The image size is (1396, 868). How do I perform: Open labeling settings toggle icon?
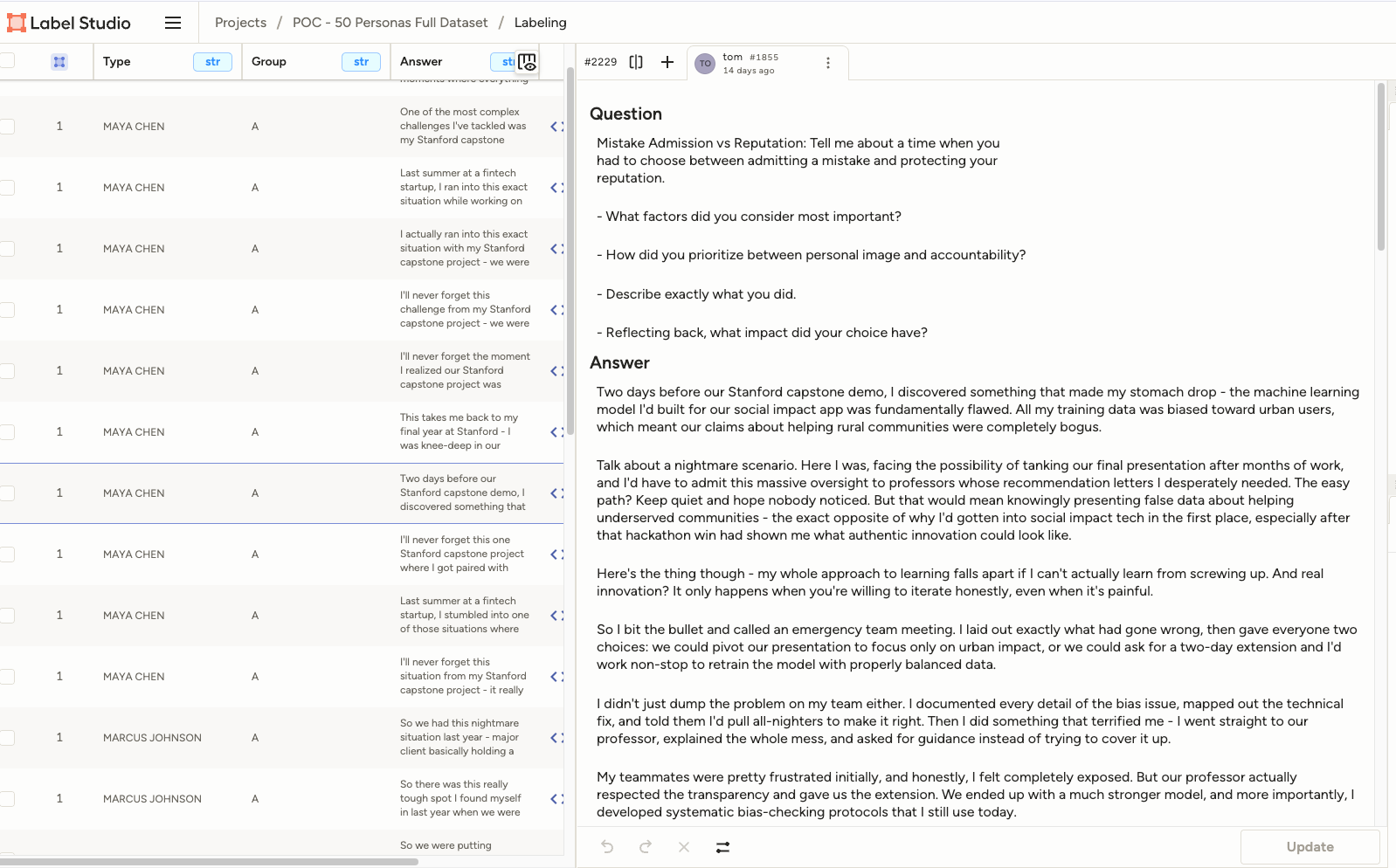722,847
